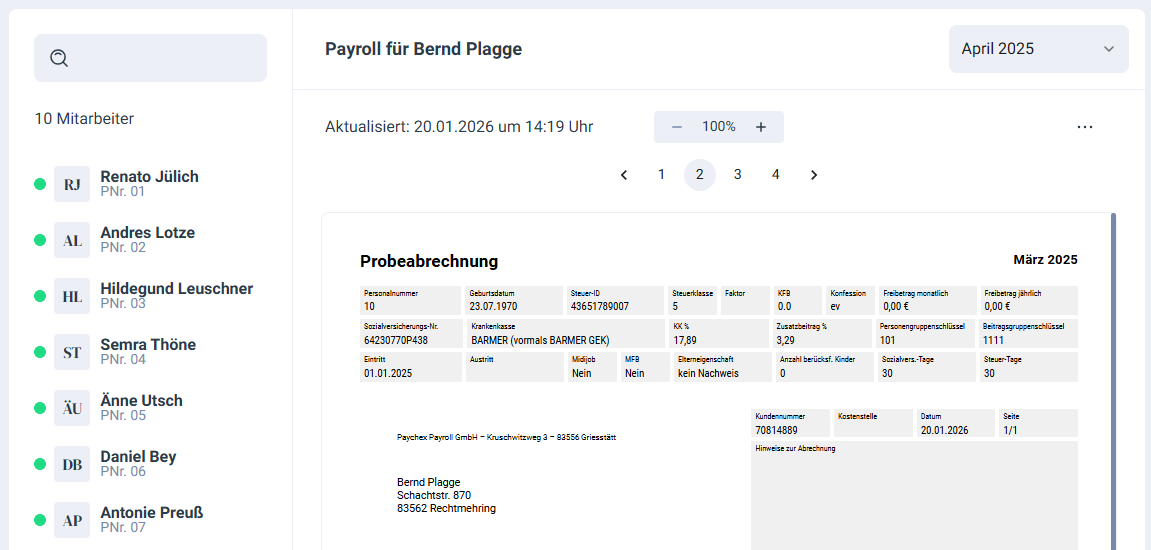Open the three-dot more options menu

[x=1085, y=127]
